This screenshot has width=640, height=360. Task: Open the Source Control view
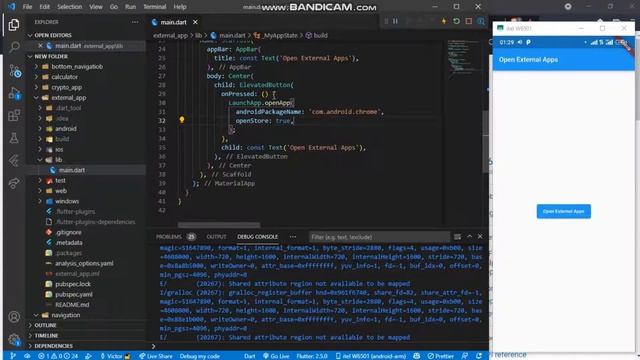click(14, 71)
